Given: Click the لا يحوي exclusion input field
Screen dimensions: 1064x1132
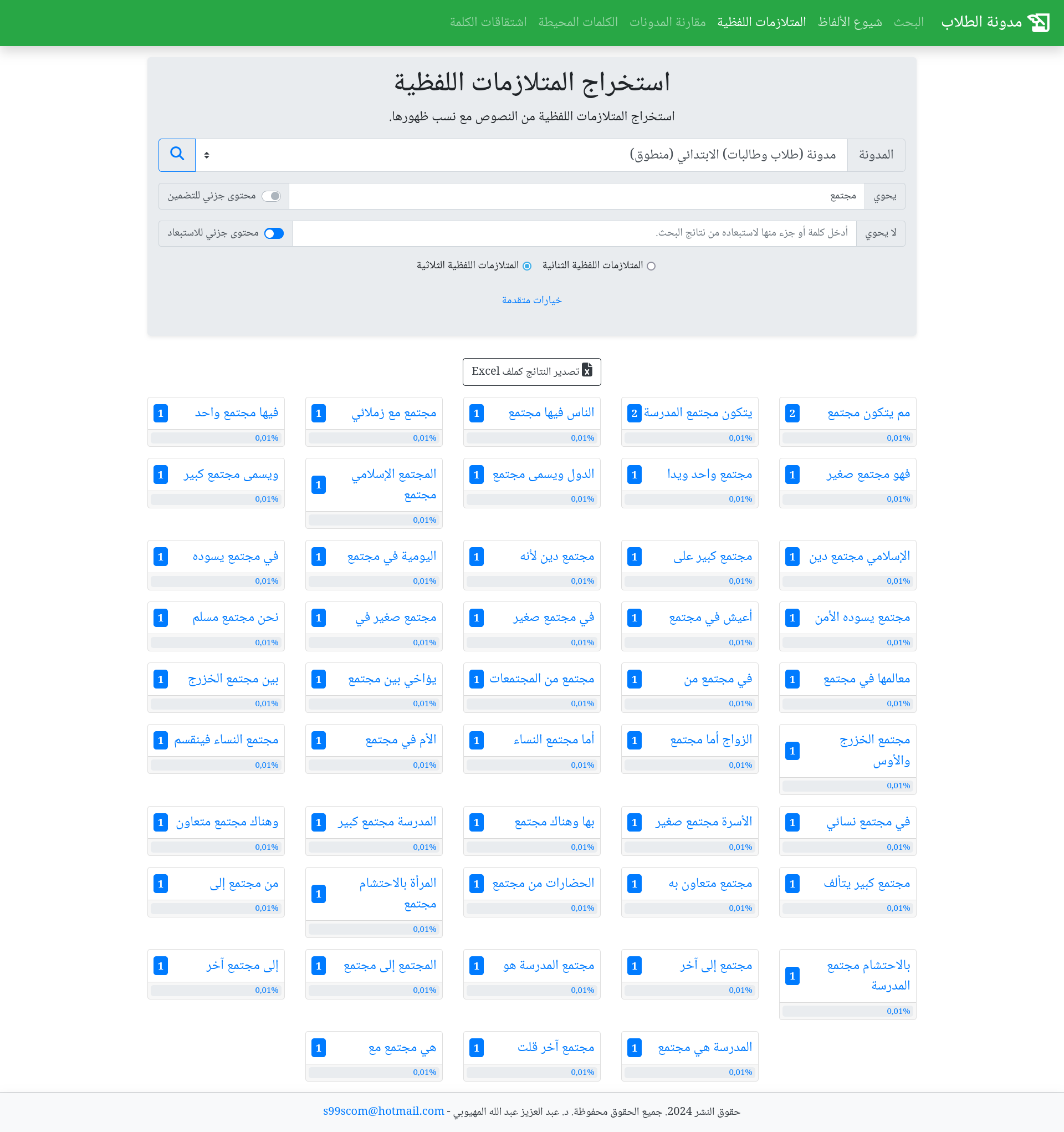Looking at the screenshot, I should pyautogui.click(x=574, y=233).
